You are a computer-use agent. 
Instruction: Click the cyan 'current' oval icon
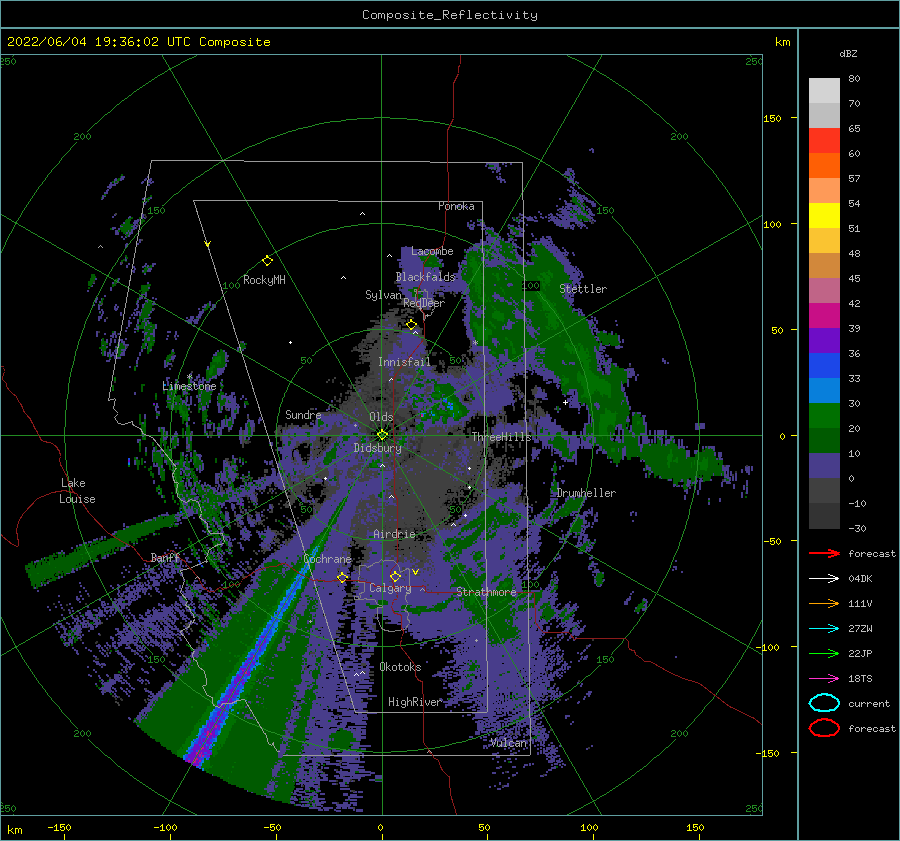click(x=824, y=703)
